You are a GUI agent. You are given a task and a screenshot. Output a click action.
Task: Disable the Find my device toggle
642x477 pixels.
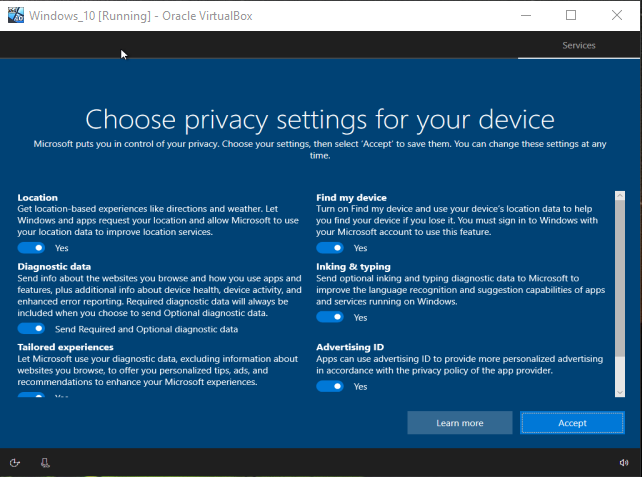[330, 247]
